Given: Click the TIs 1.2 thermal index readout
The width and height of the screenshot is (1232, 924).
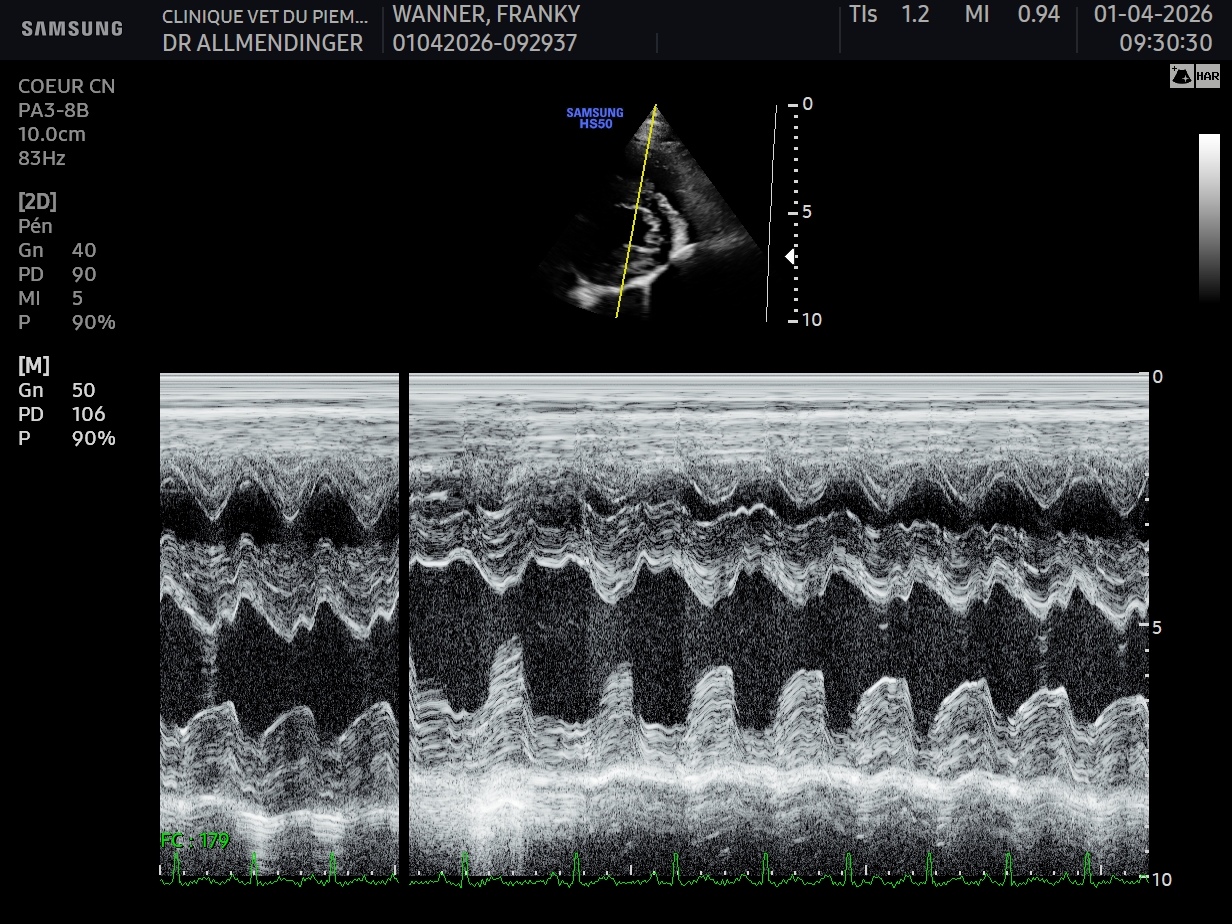Looking at the screenshot, I should coord(889,15).
